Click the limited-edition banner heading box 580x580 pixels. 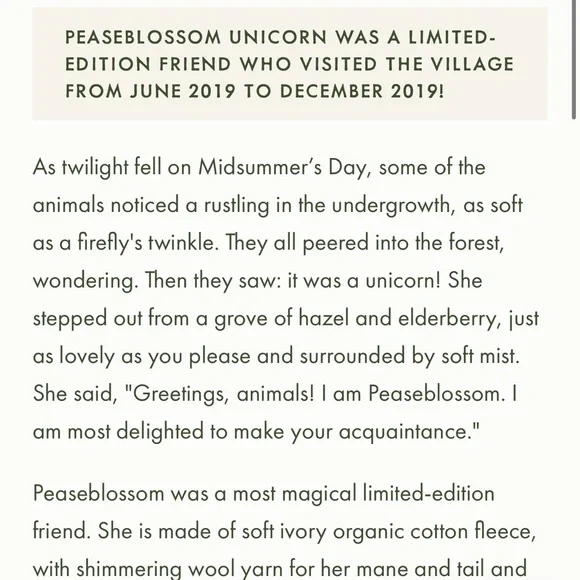click(x=290, y=64)
